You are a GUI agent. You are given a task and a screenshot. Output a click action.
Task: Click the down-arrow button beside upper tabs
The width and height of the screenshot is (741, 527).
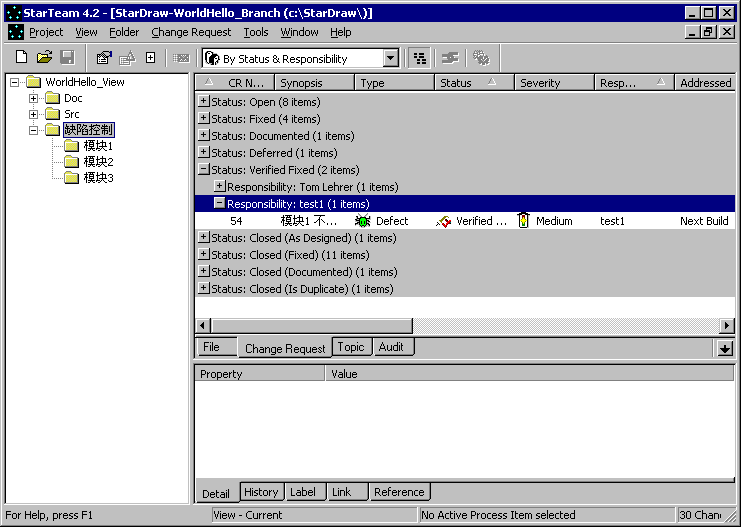[724, 348]
